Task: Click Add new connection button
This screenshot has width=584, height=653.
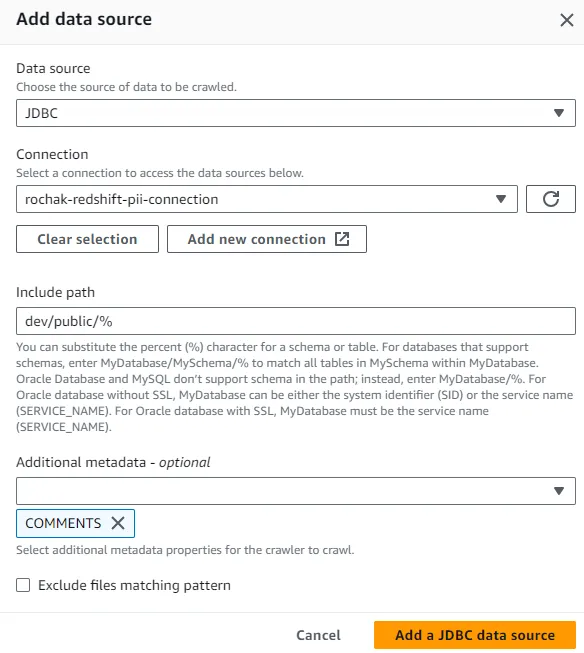Action: coord(267,239)
